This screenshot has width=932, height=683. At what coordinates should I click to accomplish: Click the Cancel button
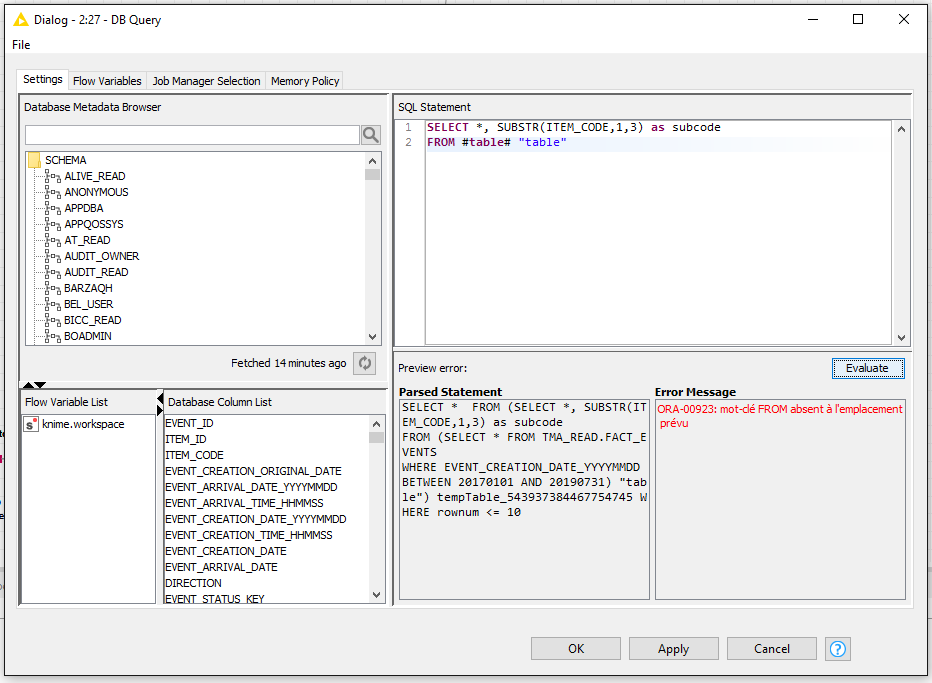pyautogui.click(x=771, y=649)
